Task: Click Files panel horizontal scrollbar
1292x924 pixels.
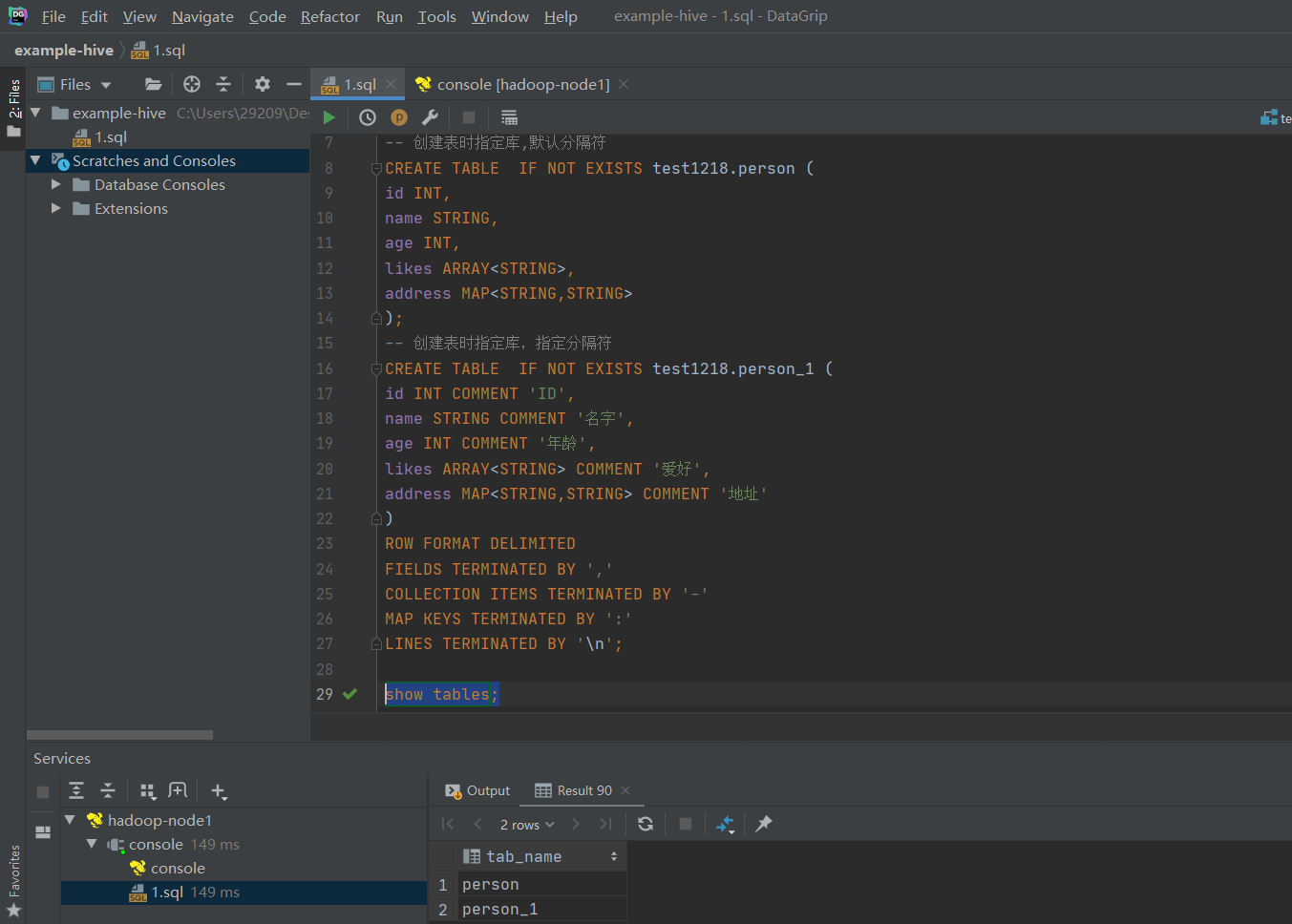Action: tap(119, 735)
